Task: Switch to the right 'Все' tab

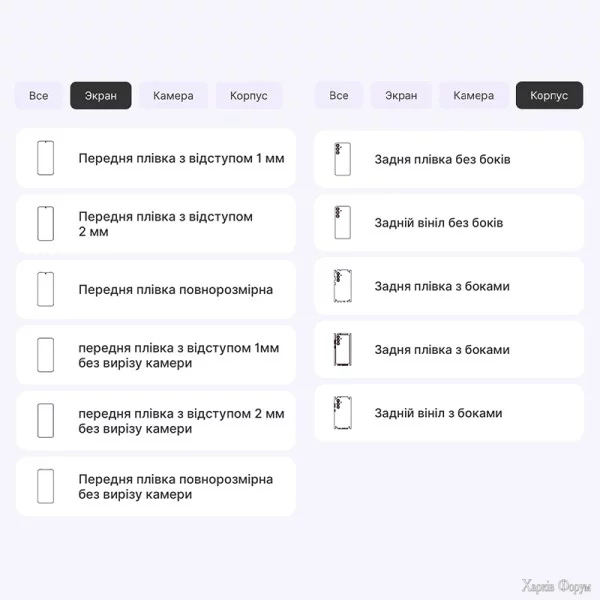Action: (339, 96)
